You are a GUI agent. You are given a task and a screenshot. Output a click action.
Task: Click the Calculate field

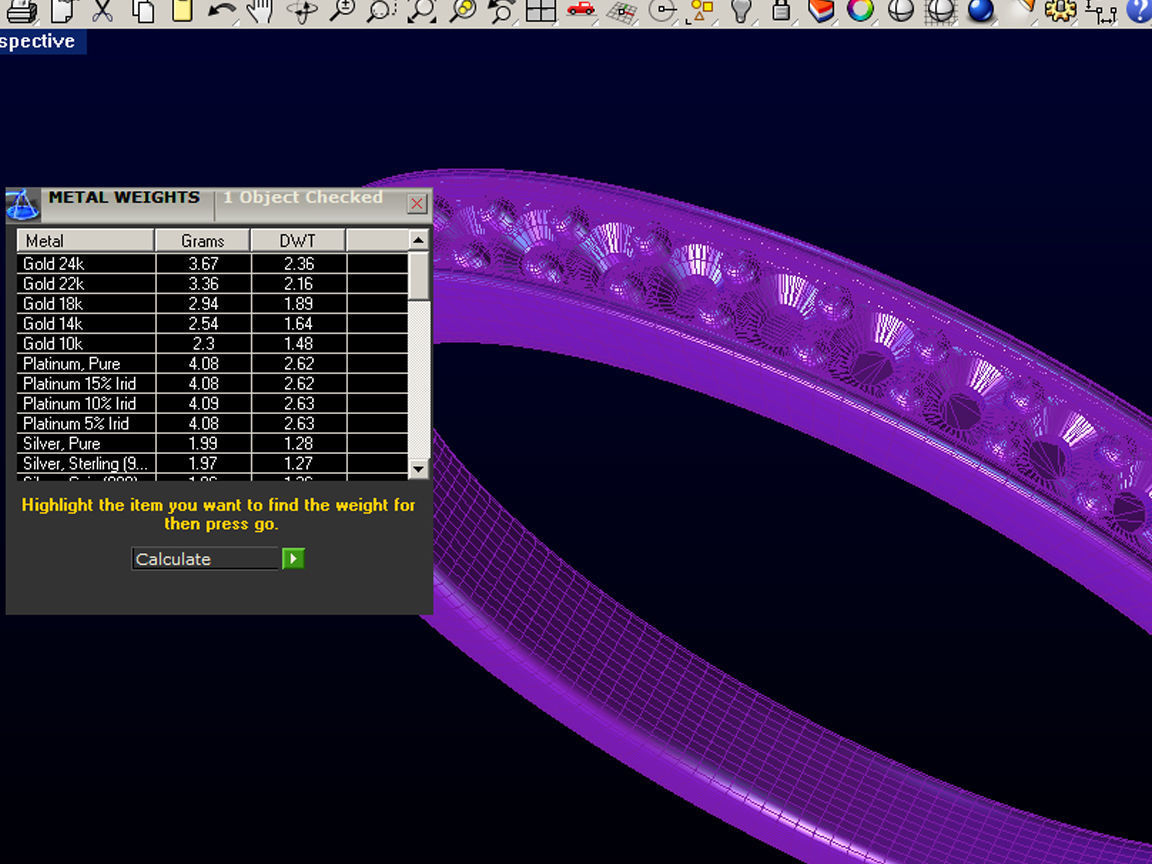point(206,559)
